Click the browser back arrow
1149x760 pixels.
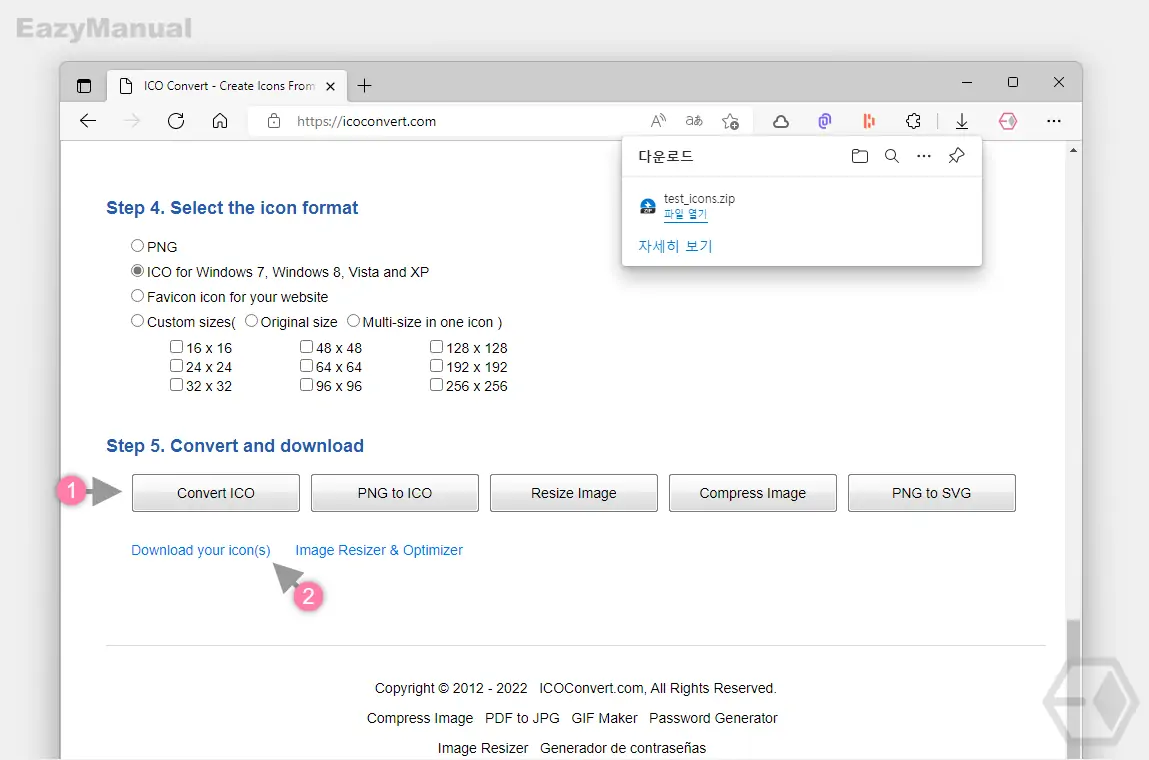[88, 121]
